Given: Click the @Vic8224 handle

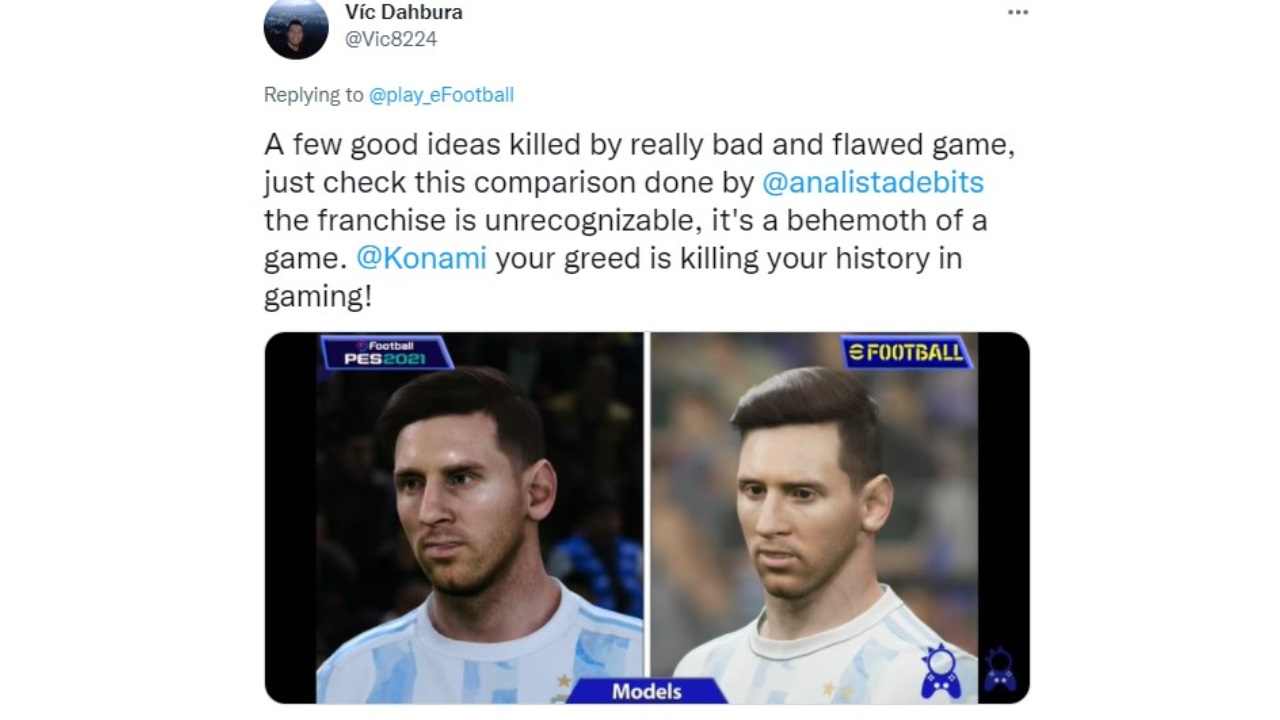Looking at the screenshot, I should (x=391, y=39).
